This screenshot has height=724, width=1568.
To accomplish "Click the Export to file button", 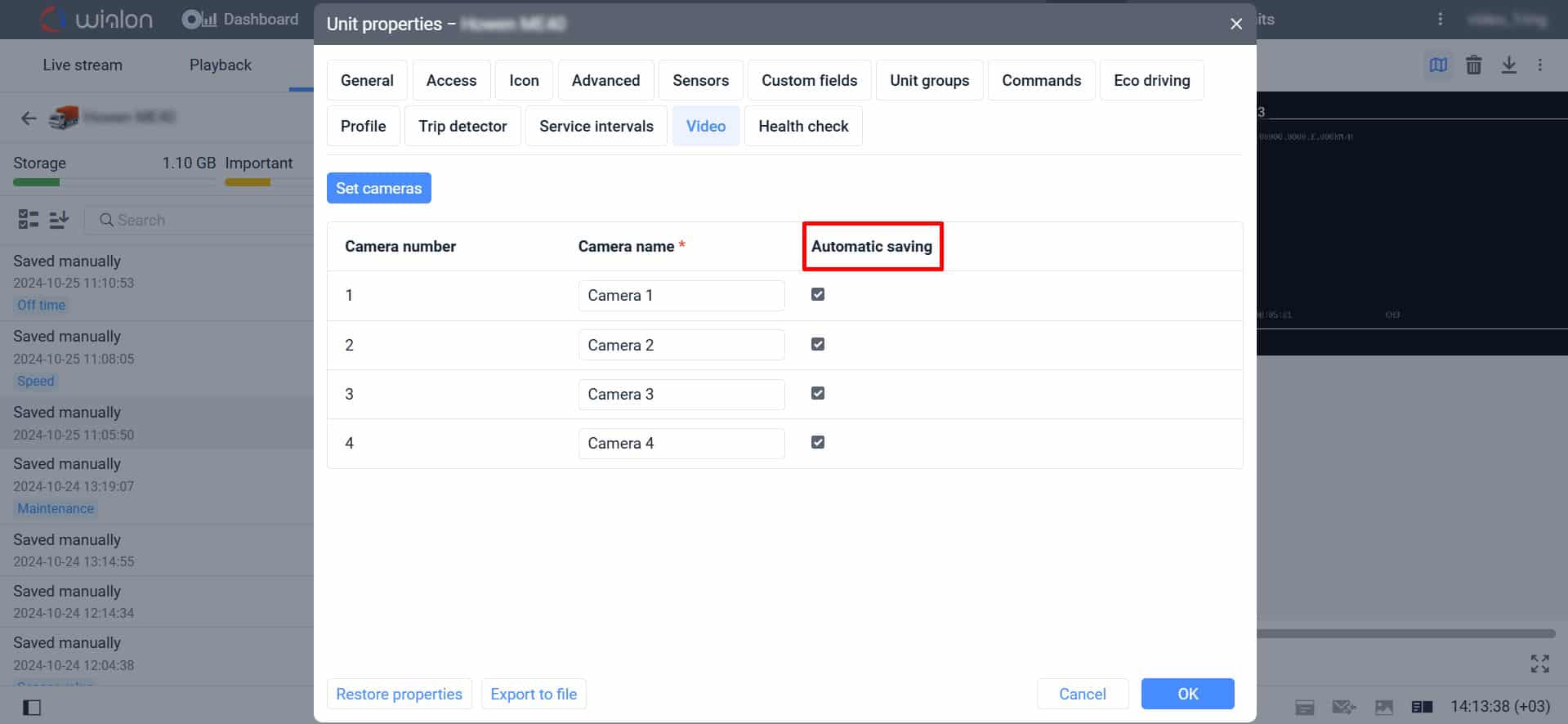I will point(533,694).
